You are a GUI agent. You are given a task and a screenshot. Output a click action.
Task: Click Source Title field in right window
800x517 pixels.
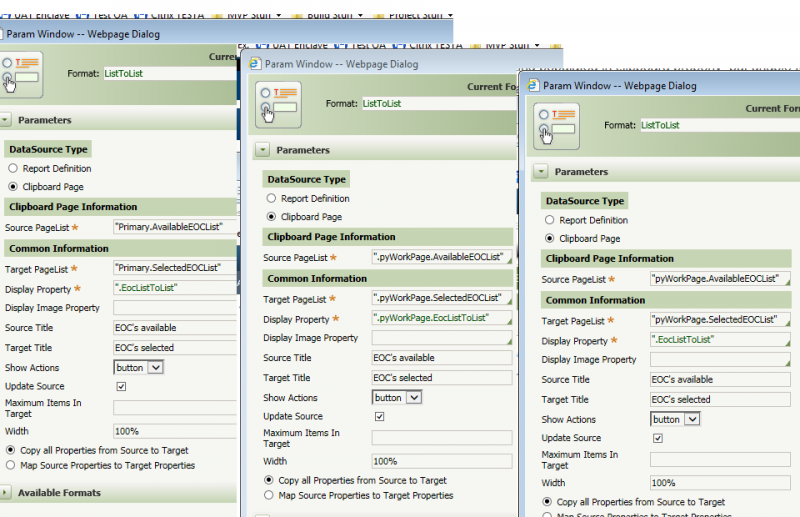(x=720, y=379)
